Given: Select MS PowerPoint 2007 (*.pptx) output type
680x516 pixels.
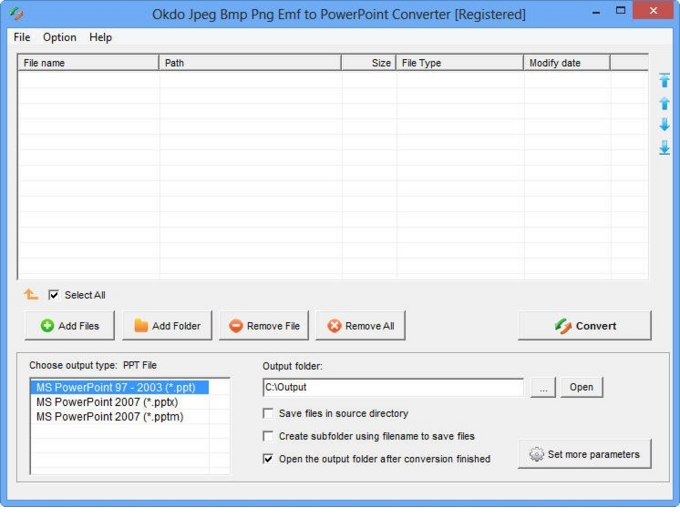Looking at the screenshot, I should pos(120,402).
